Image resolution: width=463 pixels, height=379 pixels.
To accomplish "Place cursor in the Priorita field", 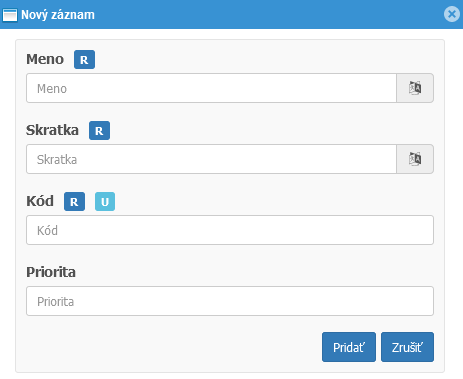I will click(230, 301).
